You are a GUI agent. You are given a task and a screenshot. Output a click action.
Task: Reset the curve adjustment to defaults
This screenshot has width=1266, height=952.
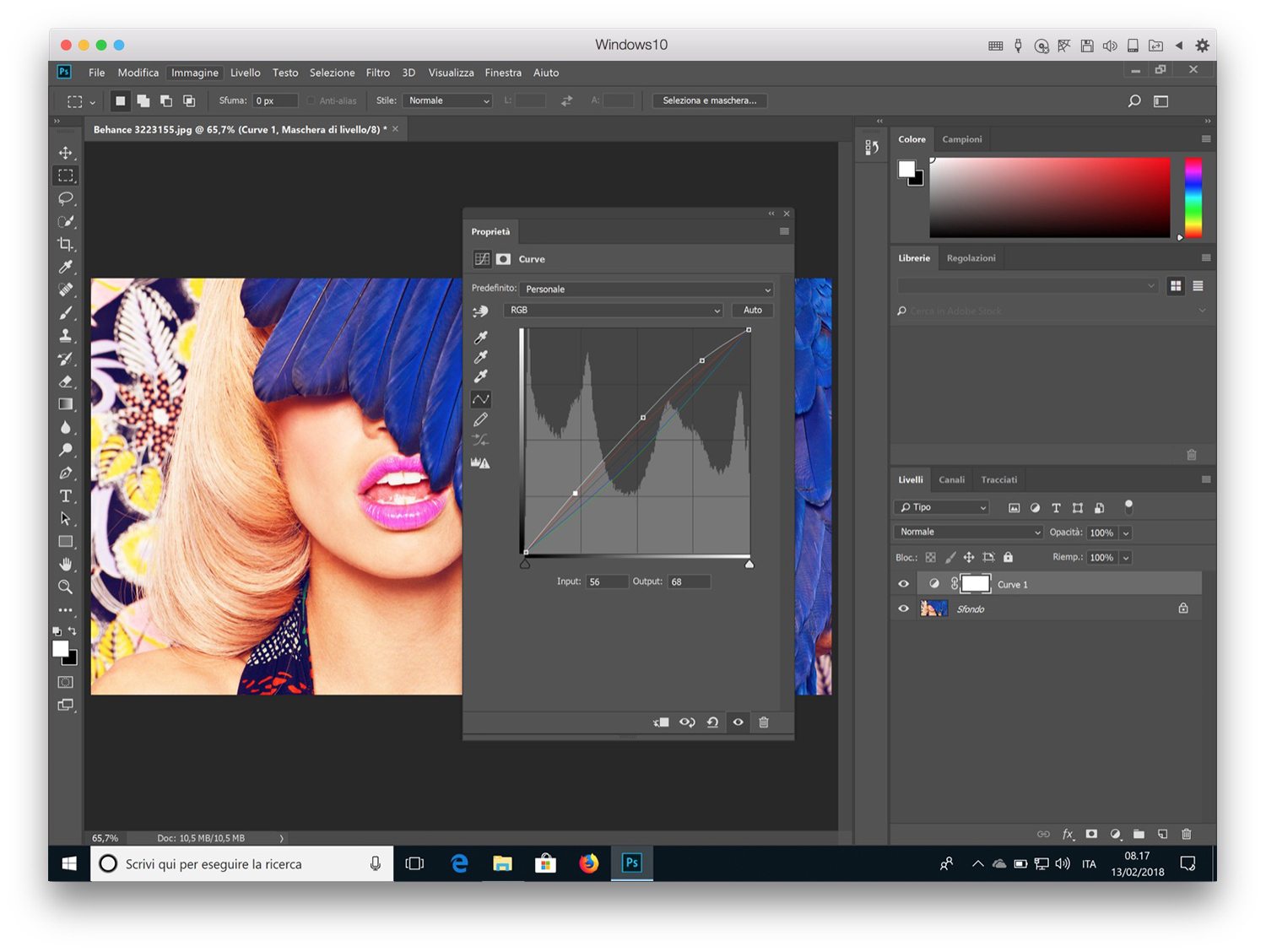(x=712, y=722)
